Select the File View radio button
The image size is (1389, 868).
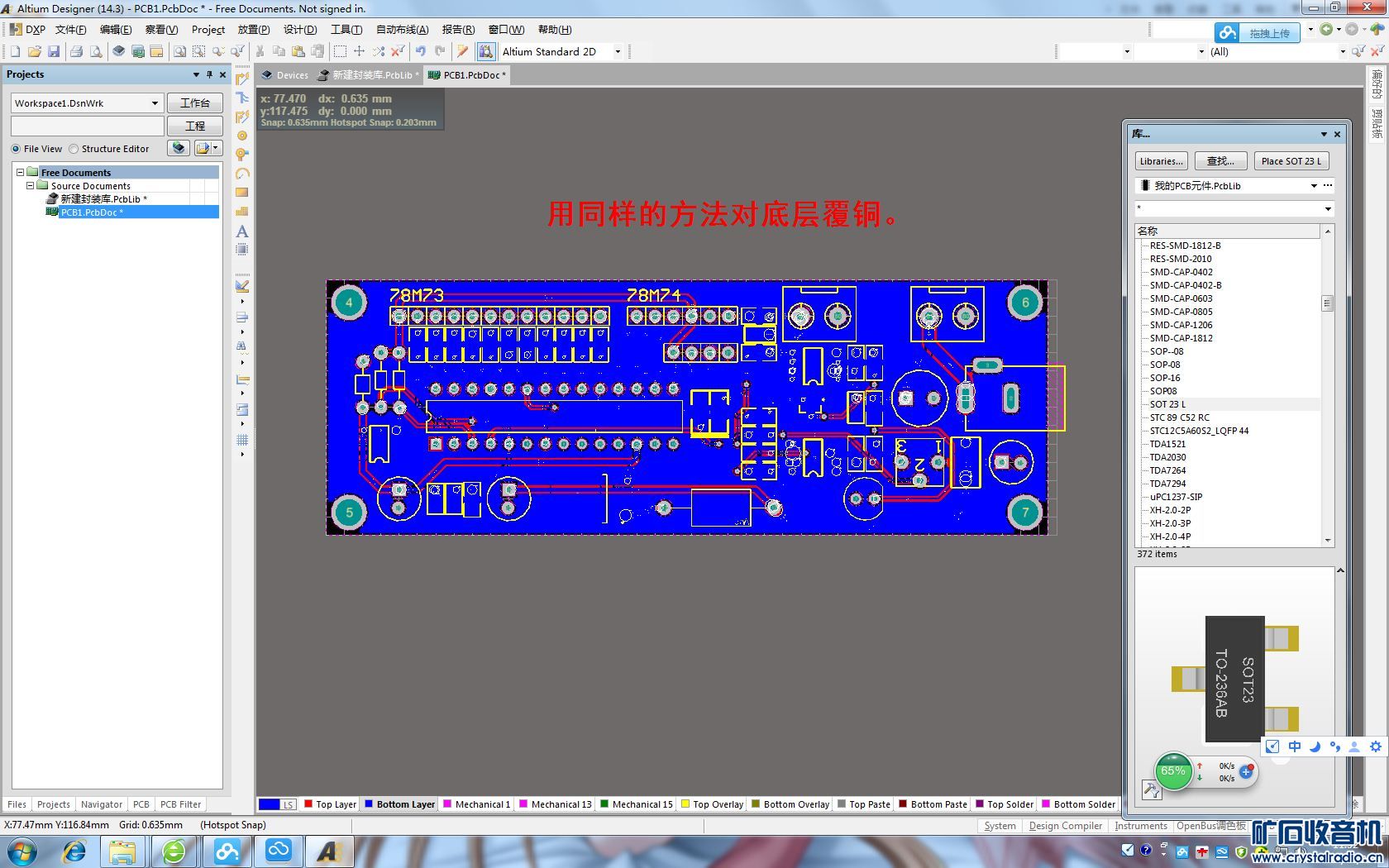(x=16, y=149)
